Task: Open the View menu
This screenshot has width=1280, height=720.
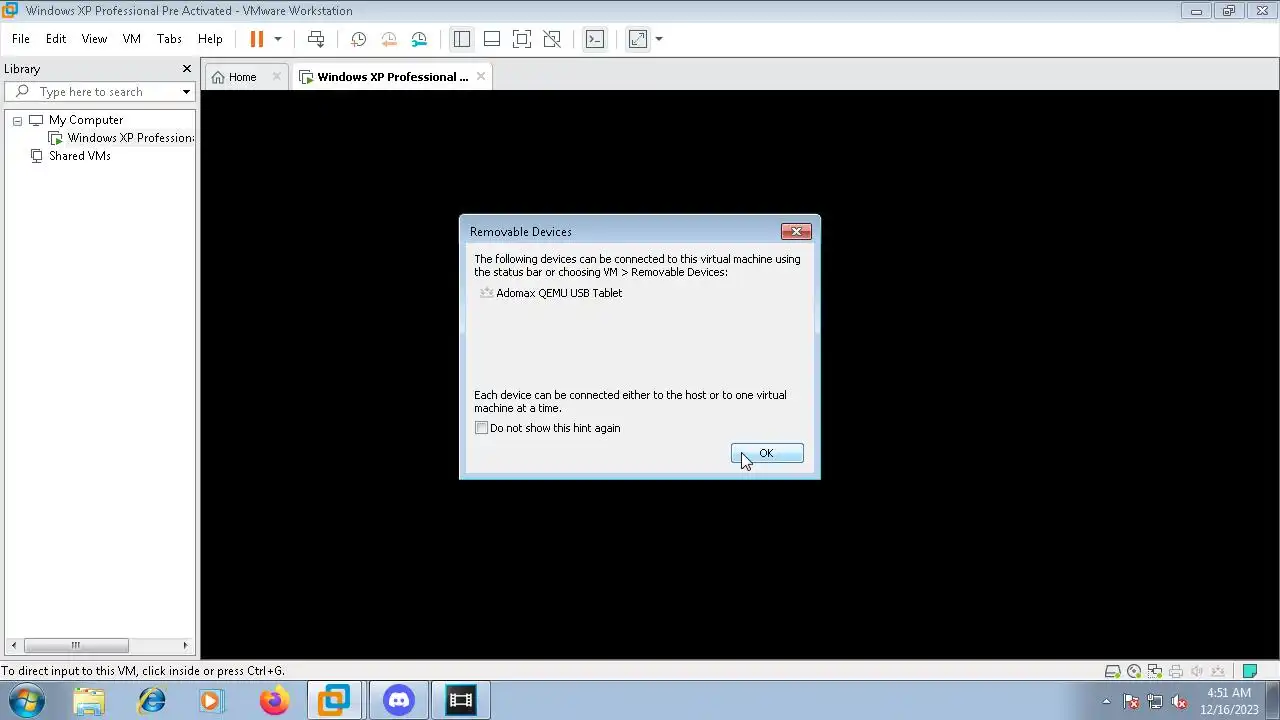Action: tap(94, 39)
